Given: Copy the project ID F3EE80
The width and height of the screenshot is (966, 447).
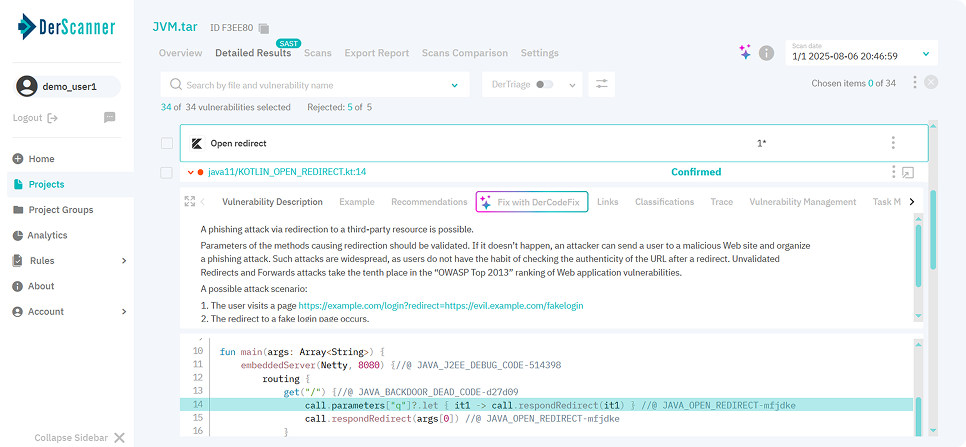Looking at the screenshot, I should (x=264, y=28).
